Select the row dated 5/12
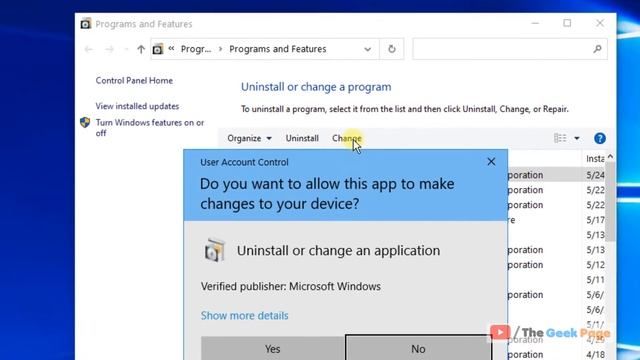Viewport: 640px width, 360px height. click(556, 265)
